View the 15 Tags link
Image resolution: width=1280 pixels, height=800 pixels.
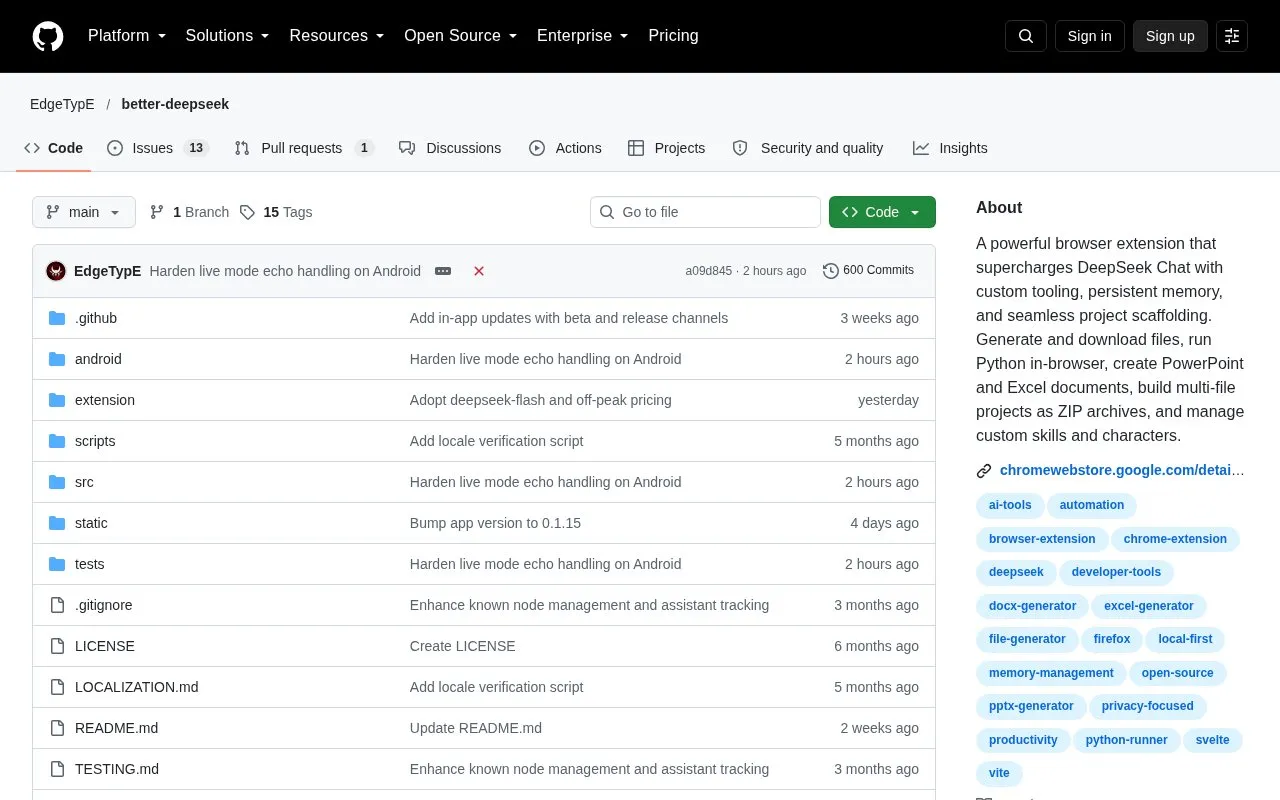tap(276, 212)
